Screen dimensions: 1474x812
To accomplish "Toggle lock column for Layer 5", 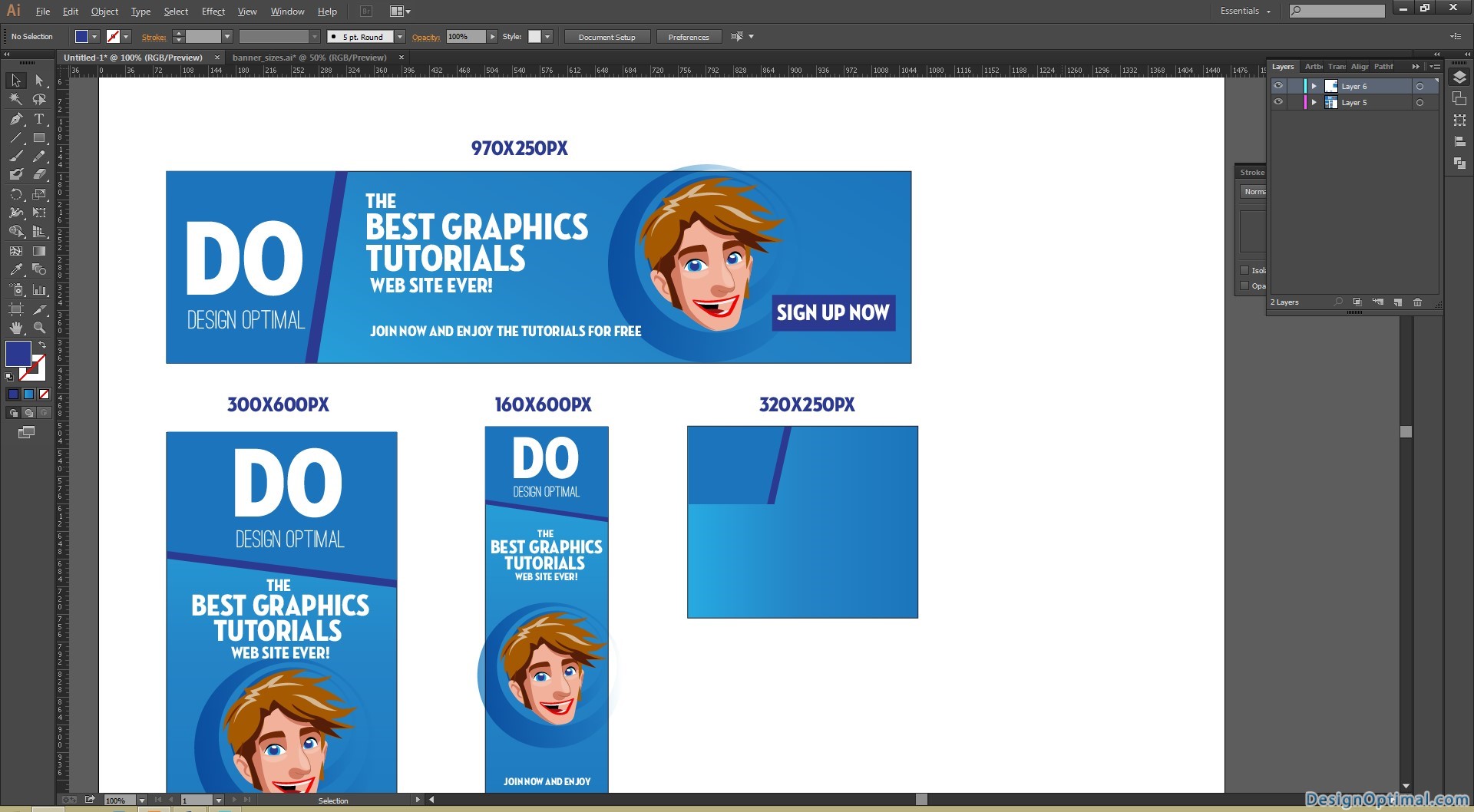I will coord(1294,102).
